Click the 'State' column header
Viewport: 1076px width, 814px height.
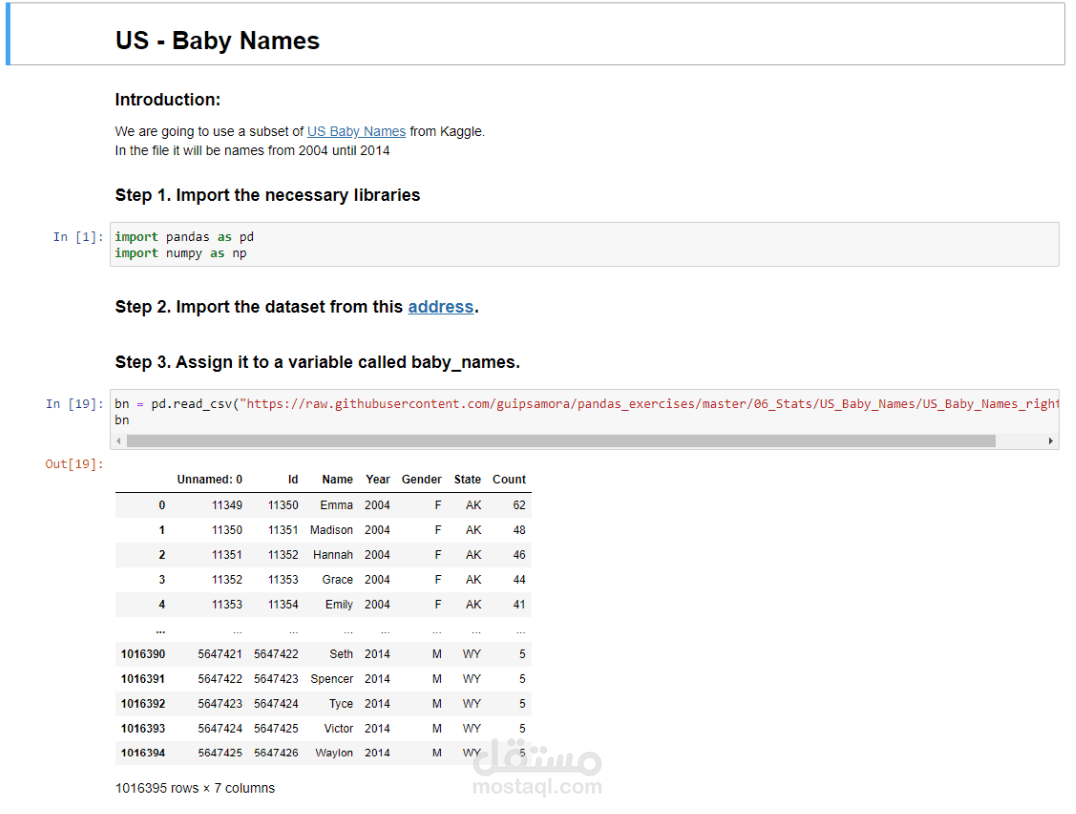tap(467, 479)
